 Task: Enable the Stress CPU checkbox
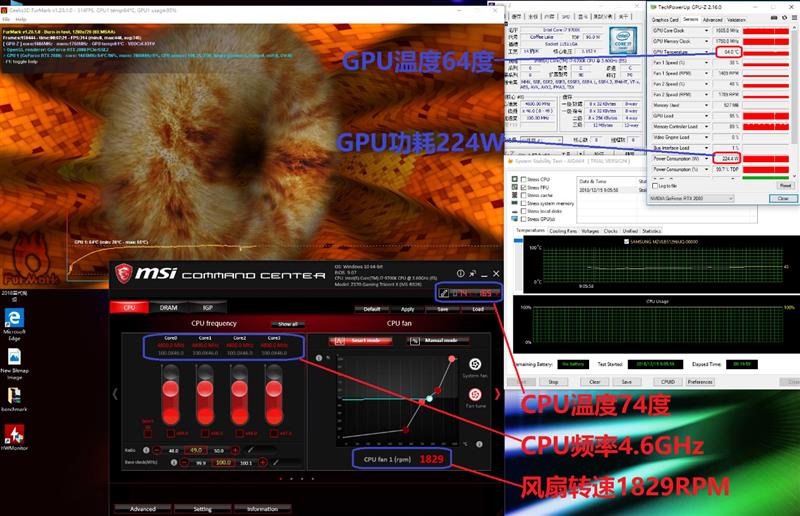pos(521,178)
